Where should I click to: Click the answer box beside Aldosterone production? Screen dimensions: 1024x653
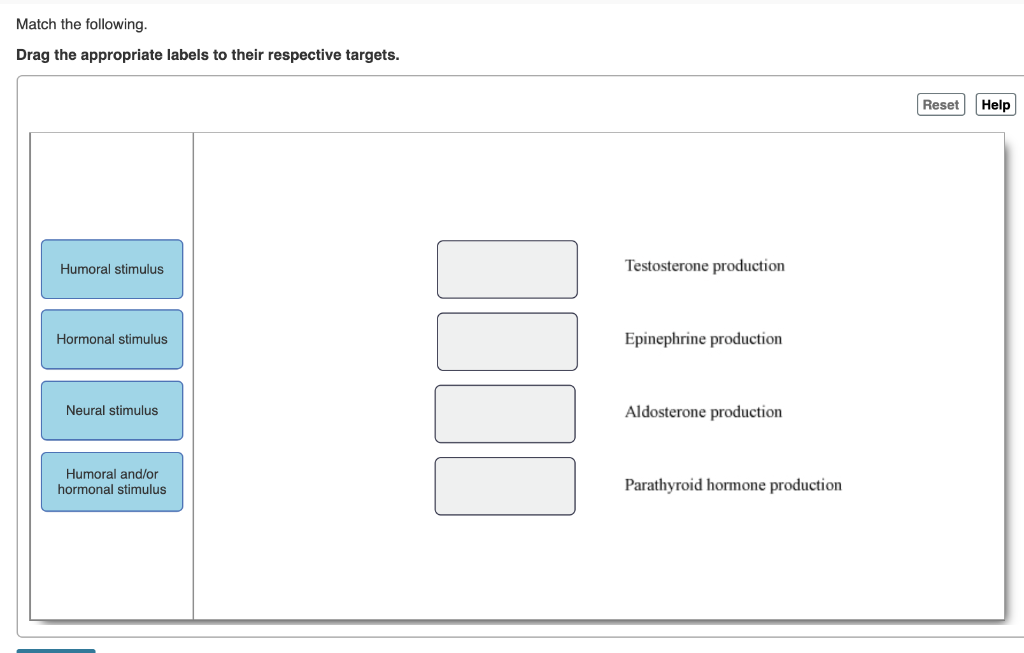505,413
